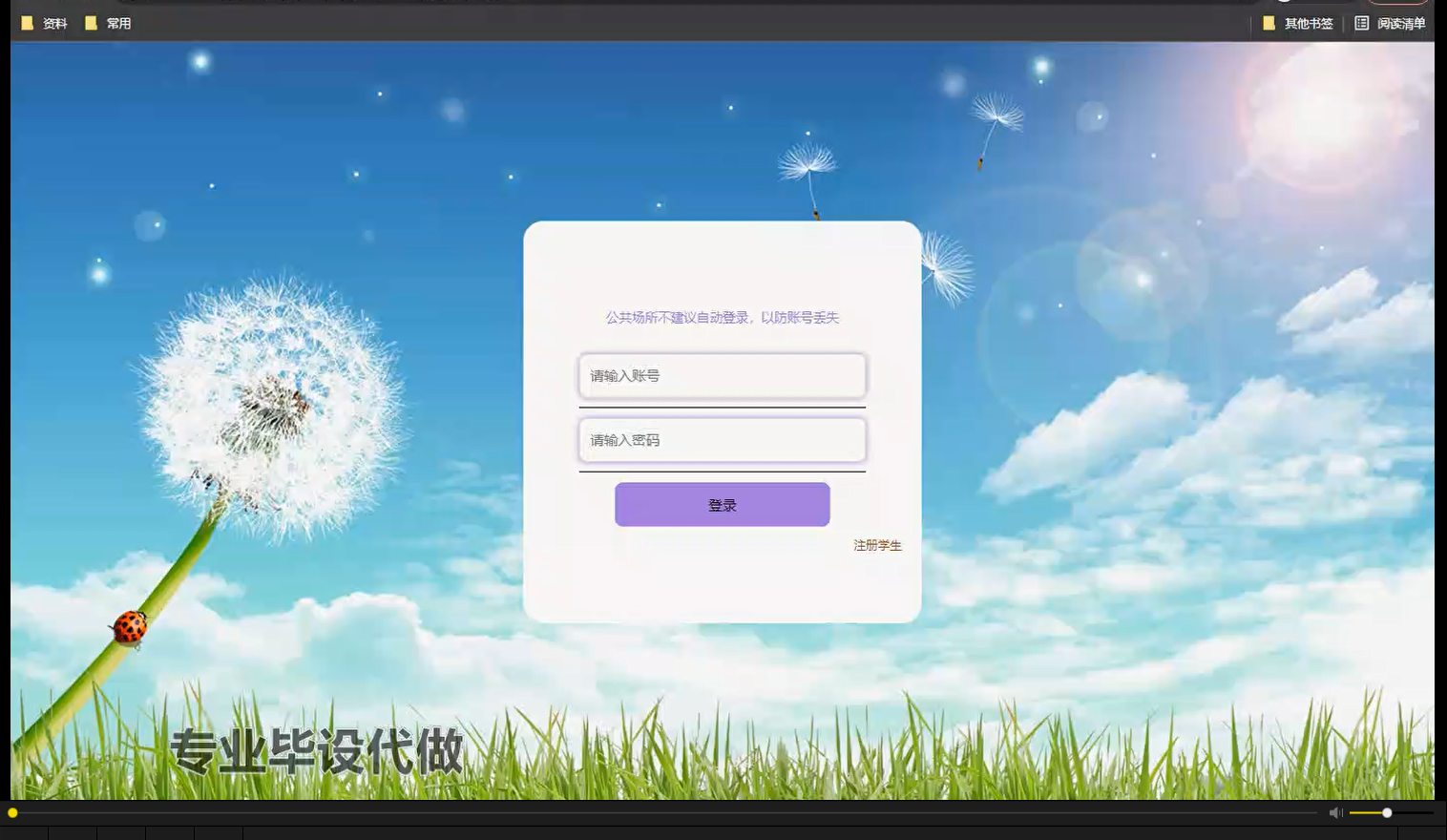Mute the video with the speaker icon
The image size is (1447, 840).
click(x=1334, y=812)
